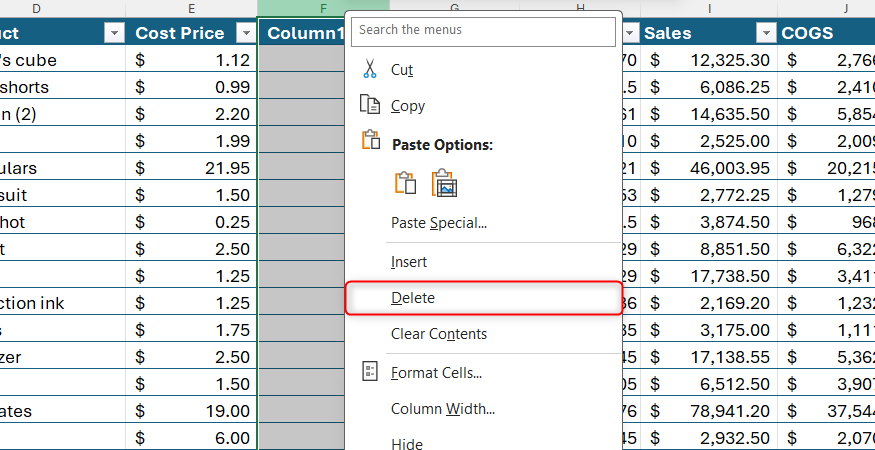Select sales cell 12,325.30

[x=709, y=60]
